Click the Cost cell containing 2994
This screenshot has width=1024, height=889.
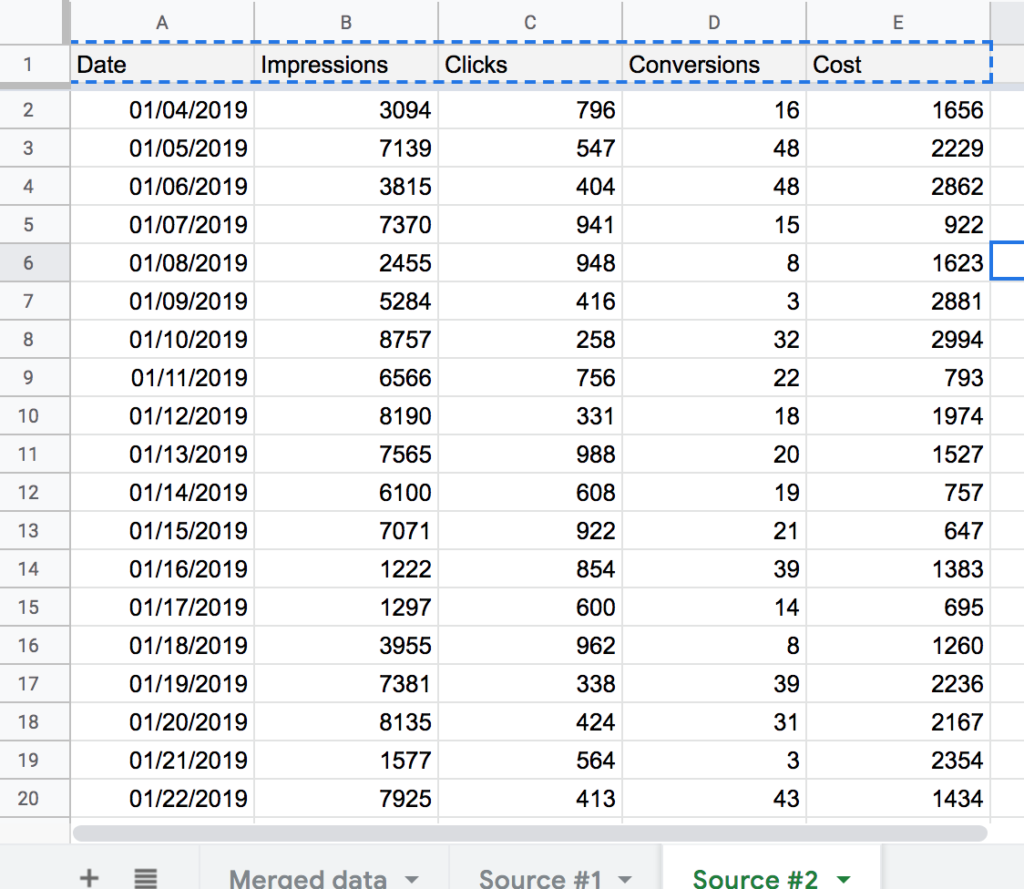898,340
